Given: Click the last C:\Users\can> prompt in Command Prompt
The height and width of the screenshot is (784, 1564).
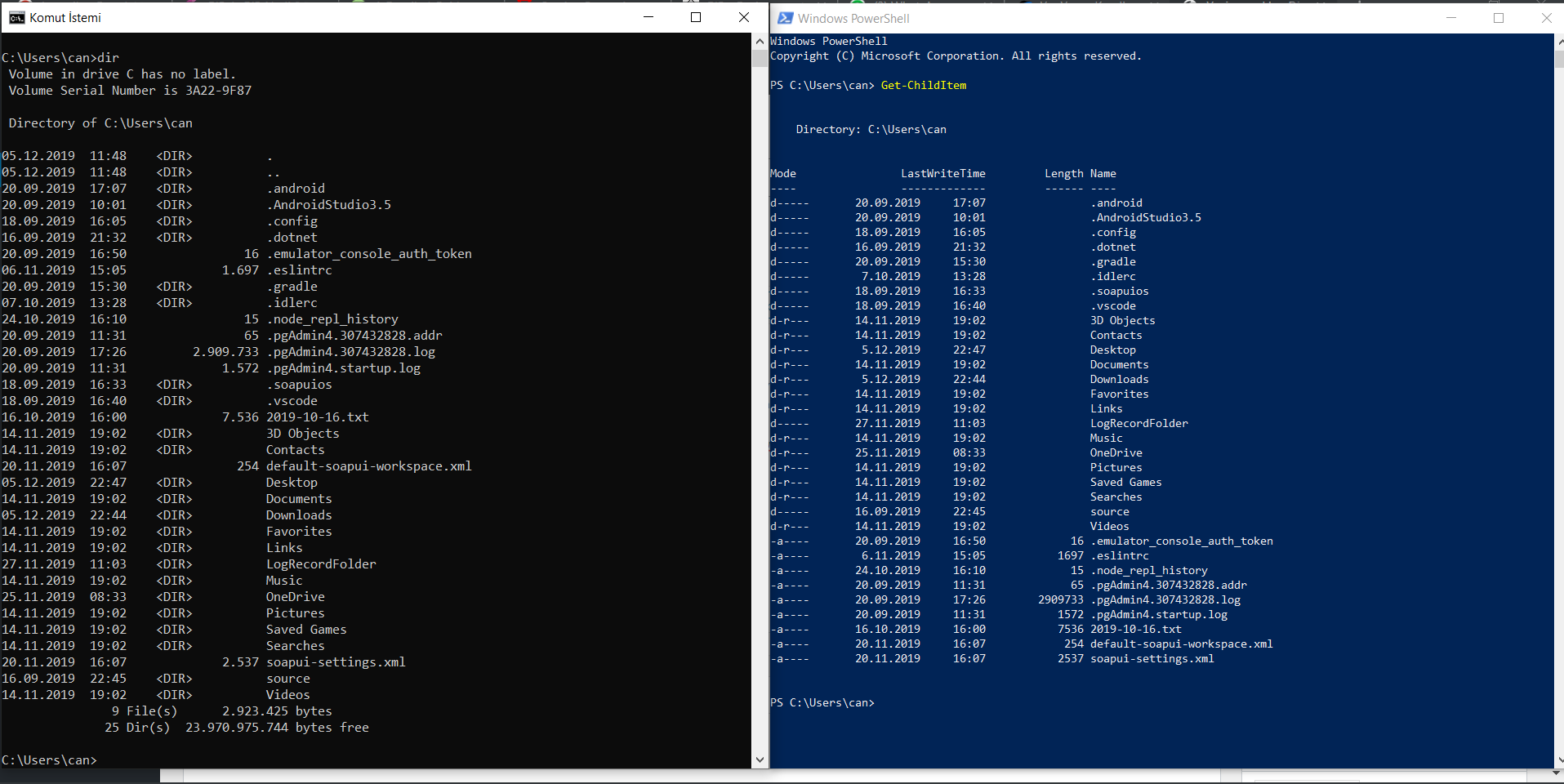Looking at the screenshot, I should 49,760.
